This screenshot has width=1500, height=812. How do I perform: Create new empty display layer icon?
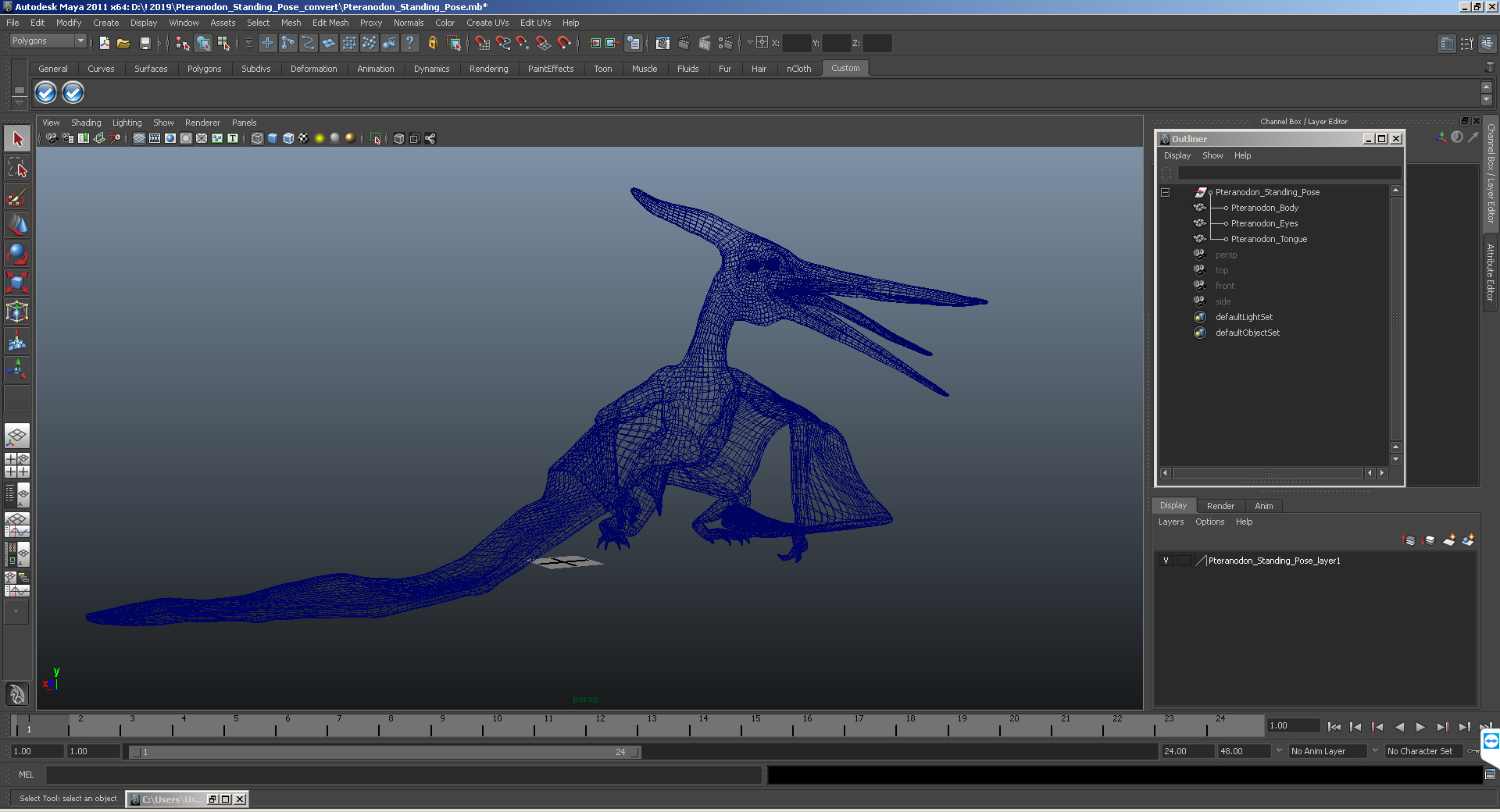1449,540
